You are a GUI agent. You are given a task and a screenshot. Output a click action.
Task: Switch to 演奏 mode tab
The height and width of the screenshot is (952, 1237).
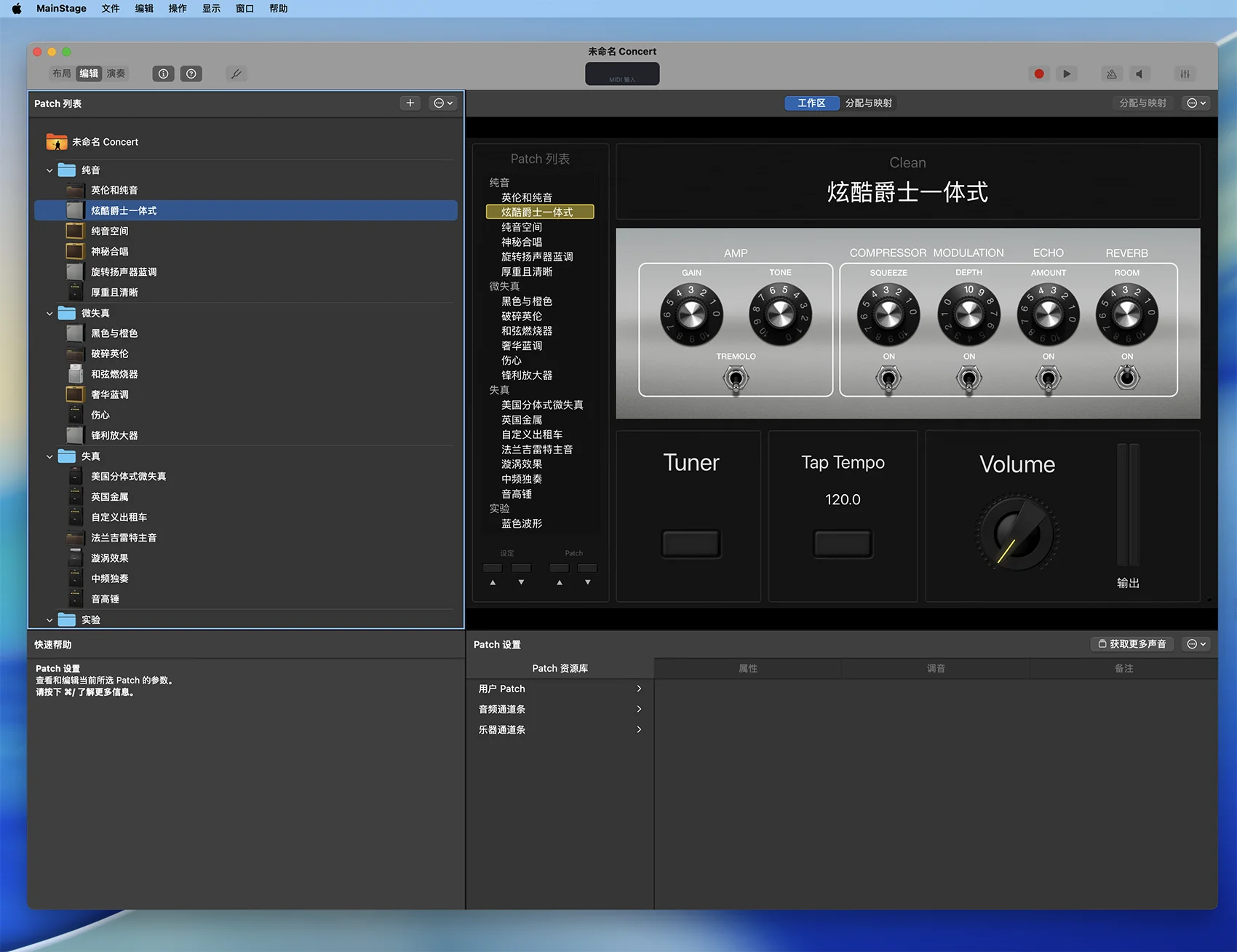click(116, 74)
